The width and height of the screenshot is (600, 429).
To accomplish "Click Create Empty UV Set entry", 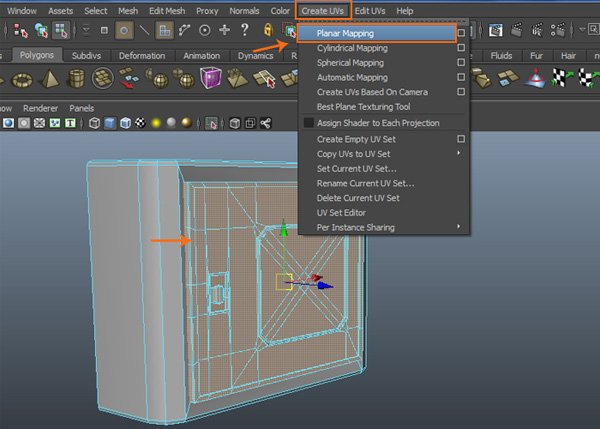I will [356, 139].
